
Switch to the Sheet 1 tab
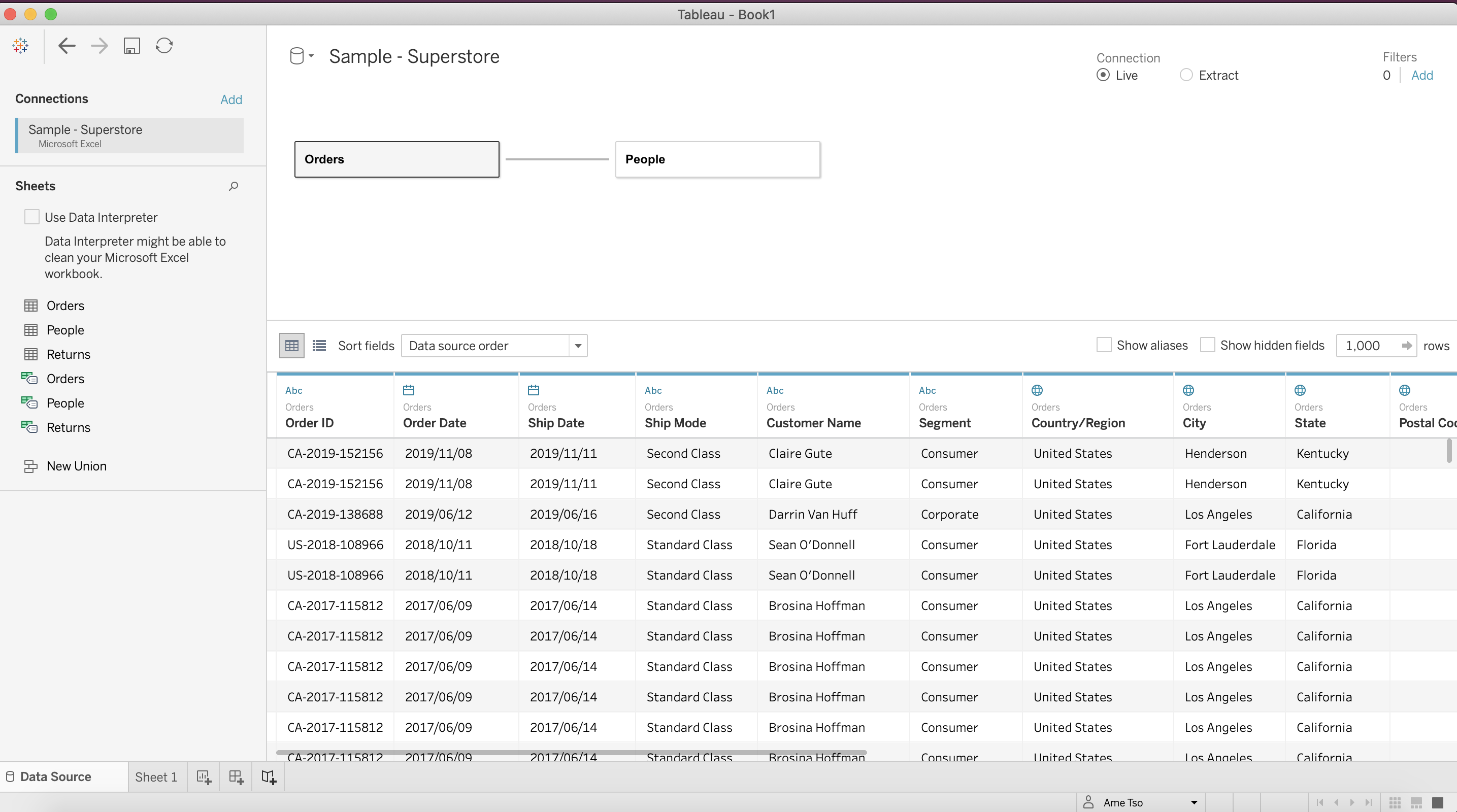click(x=156, y=777)
